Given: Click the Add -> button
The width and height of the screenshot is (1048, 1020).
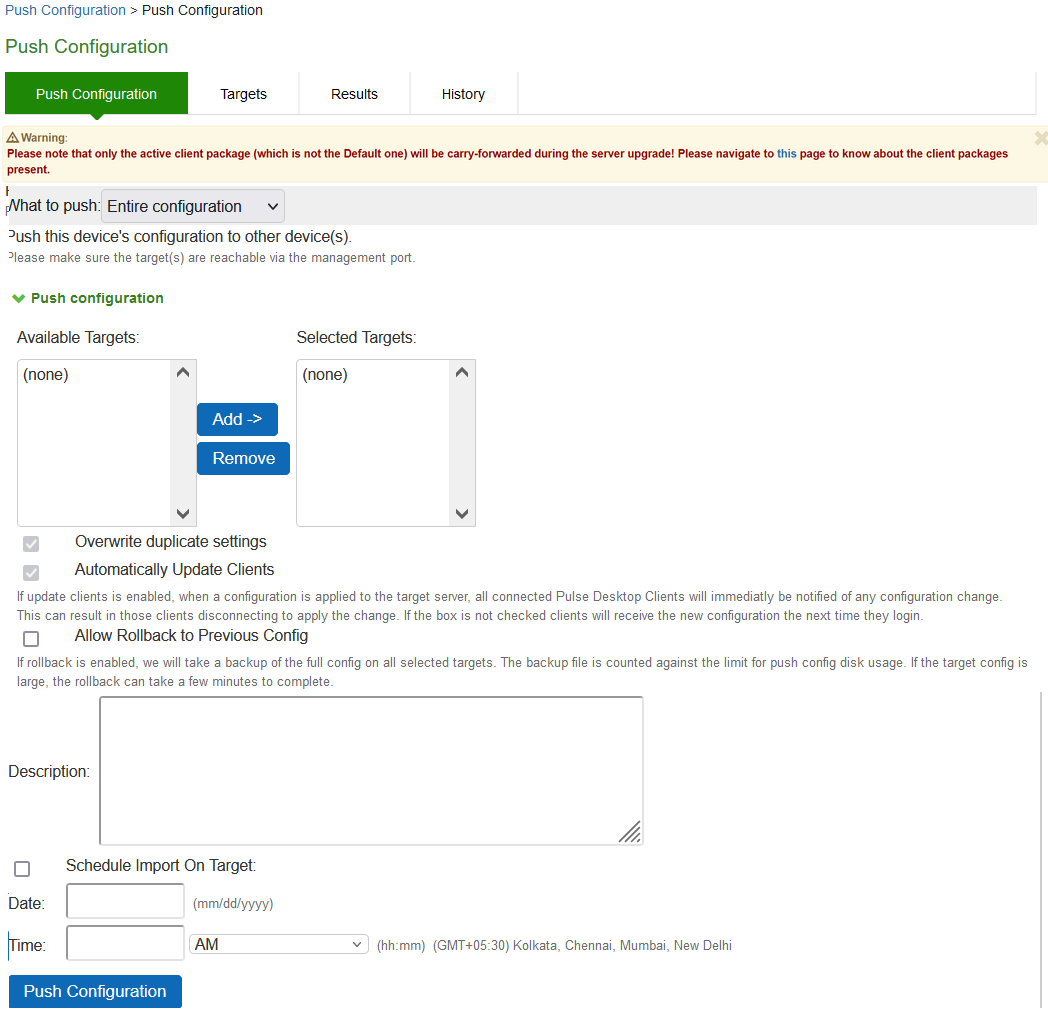Looking at the screenshot, I should (237, 419).
